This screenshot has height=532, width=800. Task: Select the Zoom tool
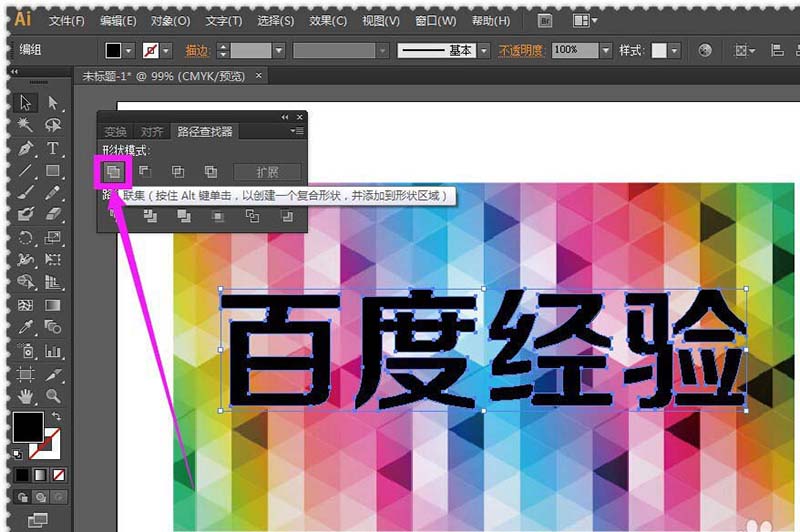pyautogui.click(x=53, y=396)
